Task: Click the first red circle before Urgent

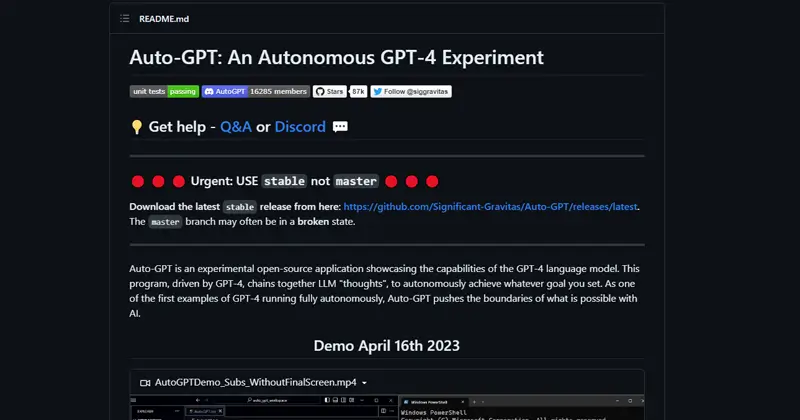Action: [137, 181]
